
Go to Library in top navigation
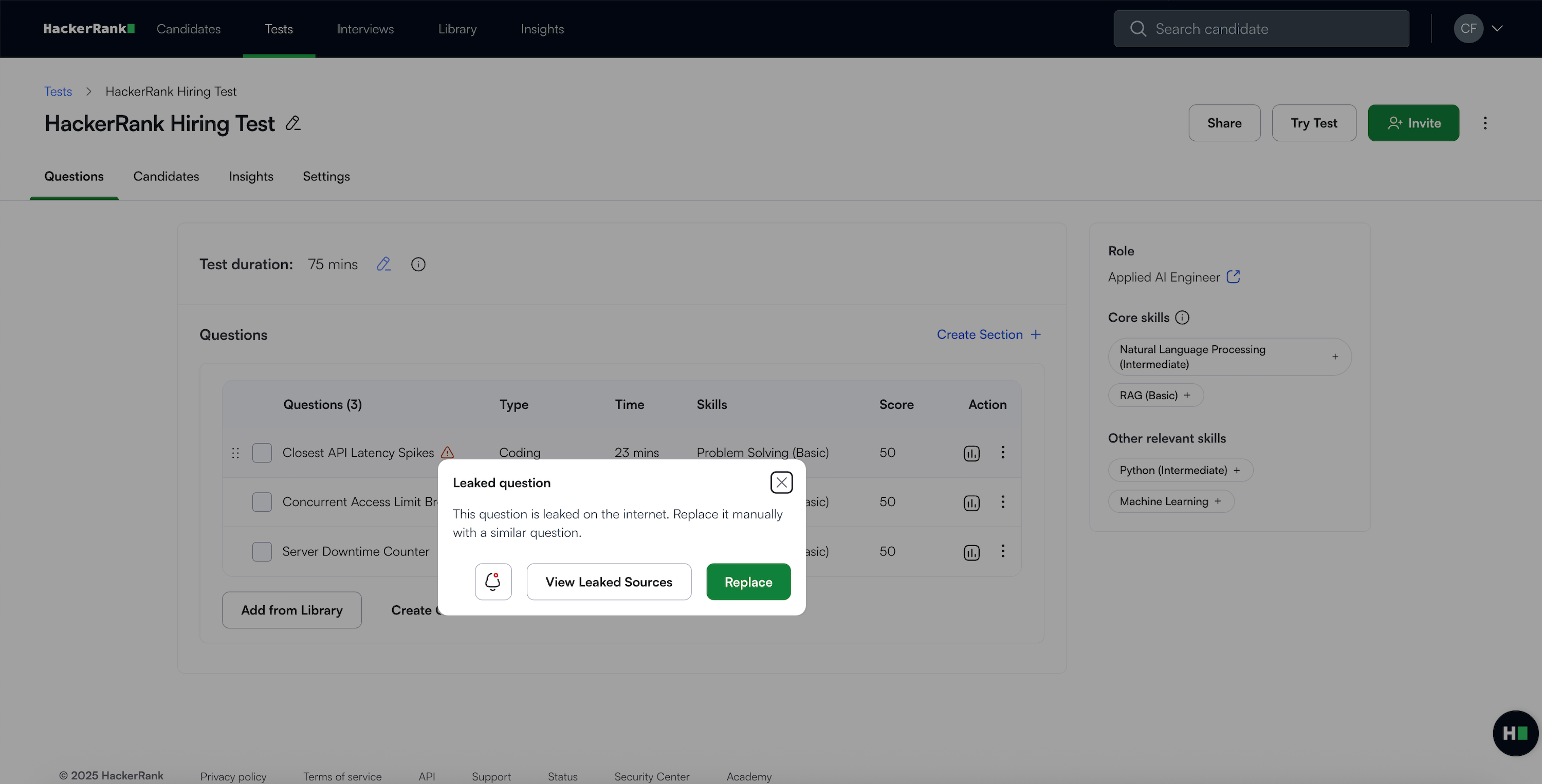pos(457,29)
